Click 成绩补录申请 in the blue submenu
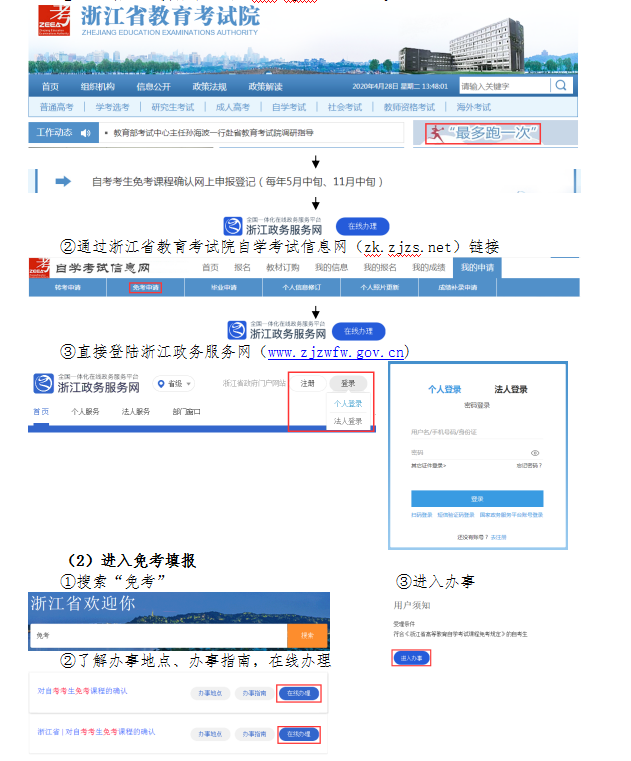This screenshot has width=631, height=761. tap(457, 287)
